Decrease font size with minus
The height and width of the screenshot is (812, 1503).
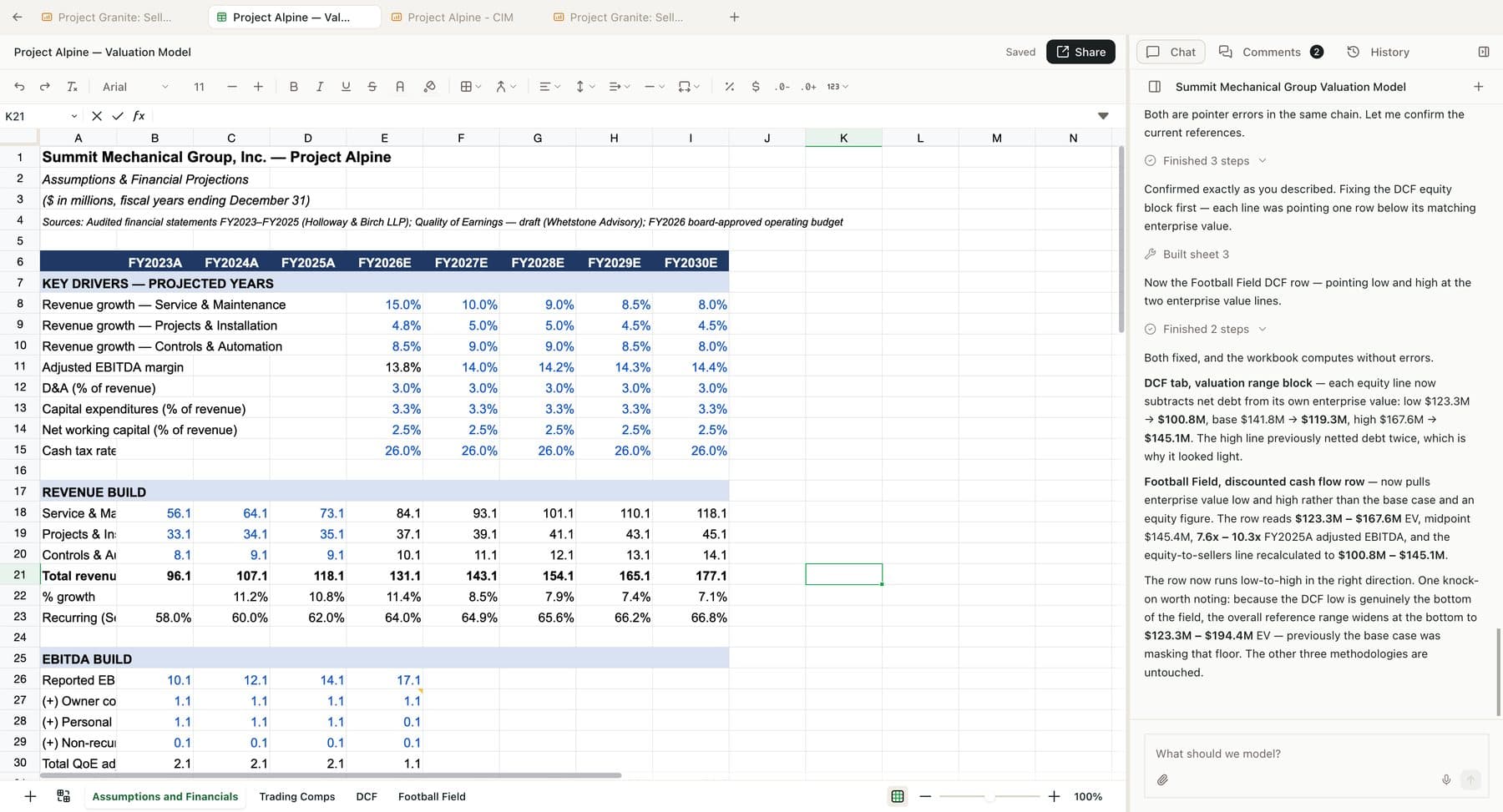(x=232, y=87)
